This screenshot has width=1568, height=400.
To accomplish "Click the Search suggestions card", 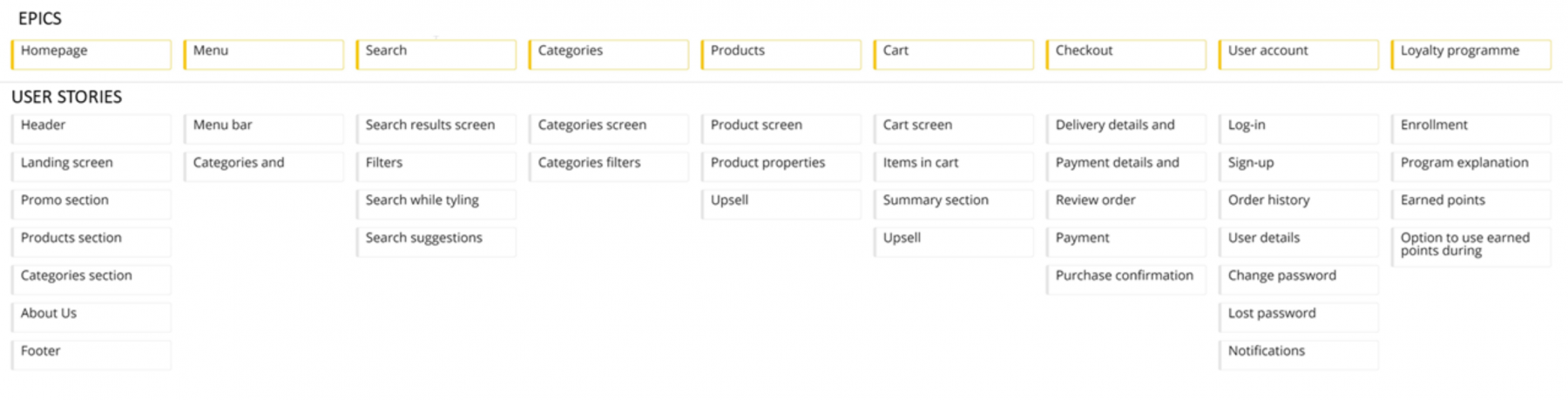I will (436, 240).
